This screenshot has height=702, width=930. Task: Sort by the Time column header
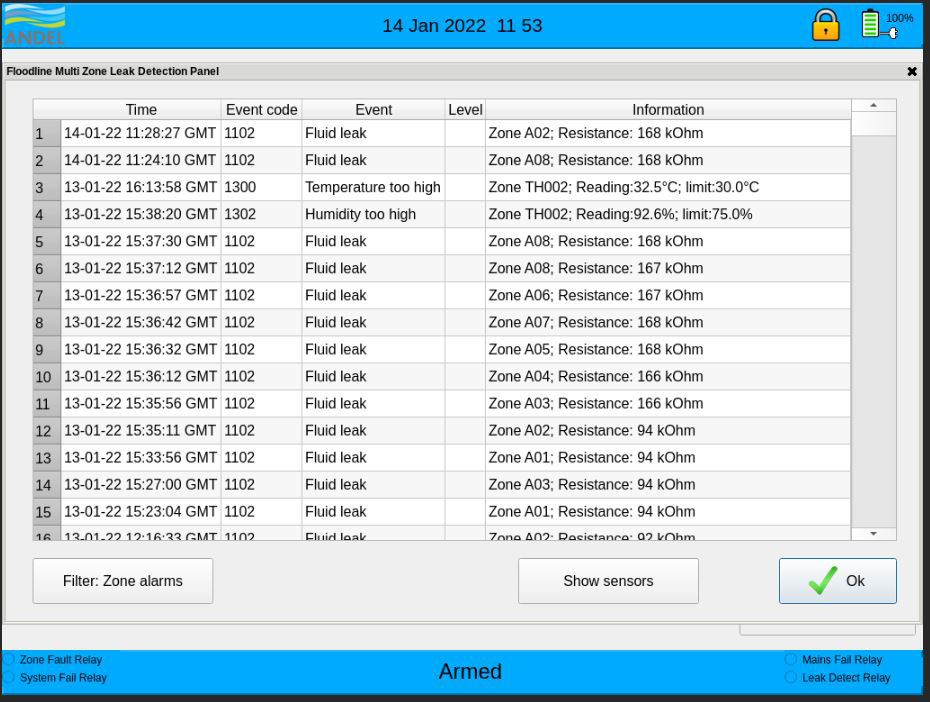141,110
